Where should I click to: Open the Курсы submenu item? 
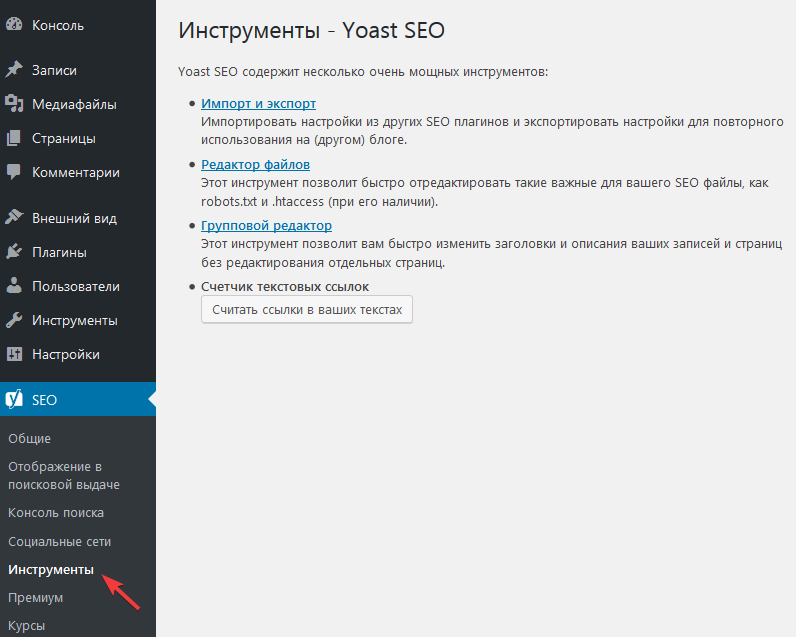point(26,625)
